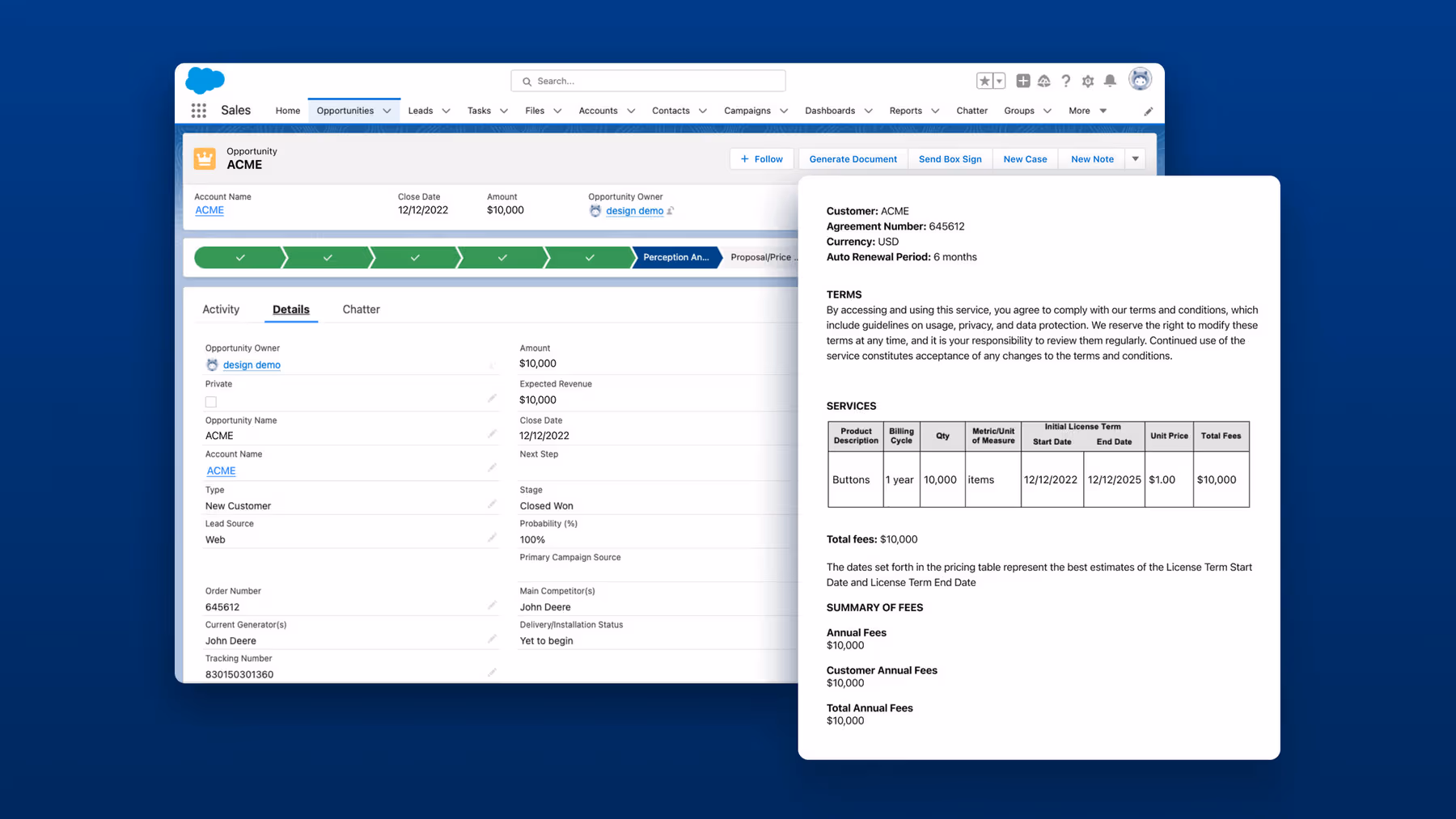Select the Perception Analysis stage in path
This screenshot has width=1456, height=819.
675,257
